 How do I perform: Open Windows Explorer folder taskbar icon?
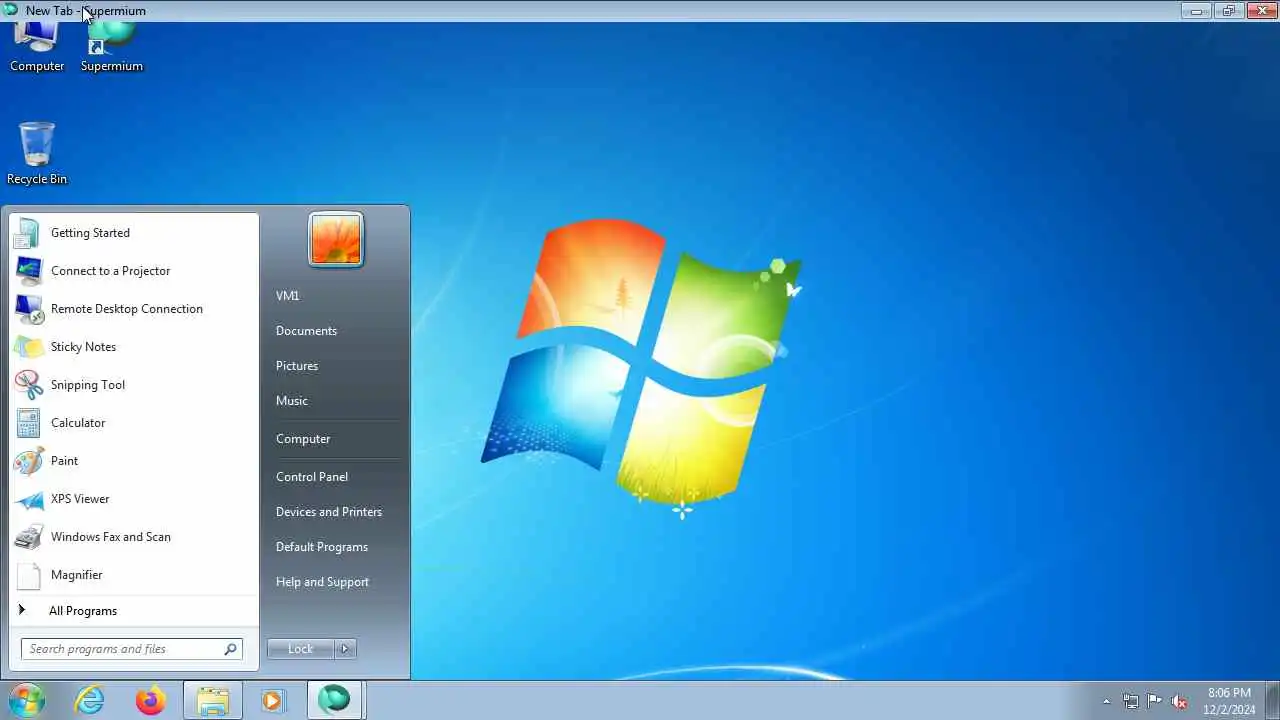point(212,701)
